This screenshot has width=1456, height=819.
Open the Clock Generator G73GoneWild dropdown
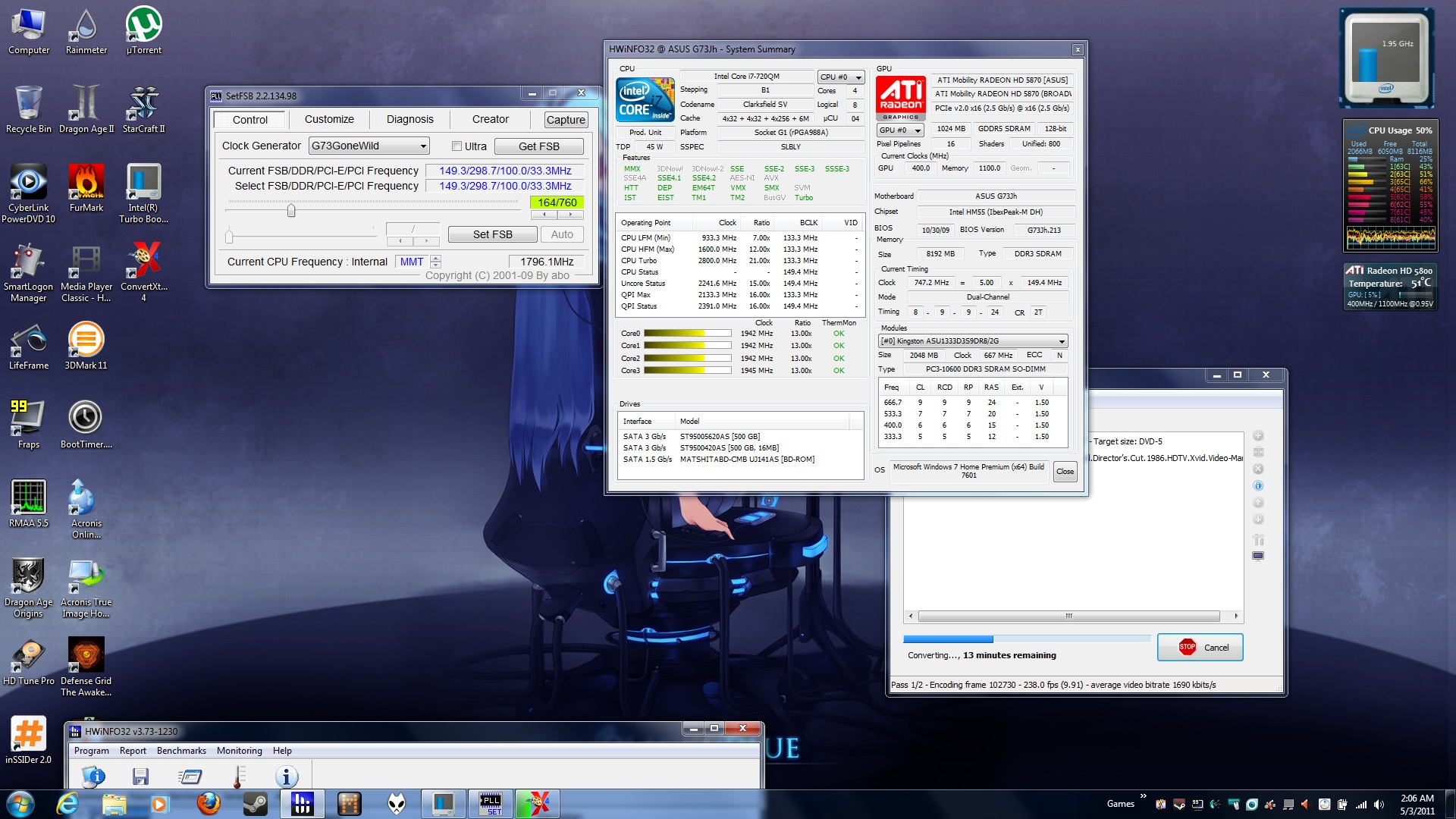click(369, 146)
